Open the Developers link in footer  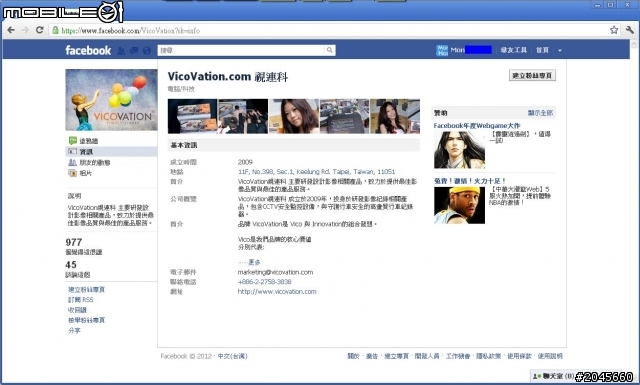pos(427,356)
